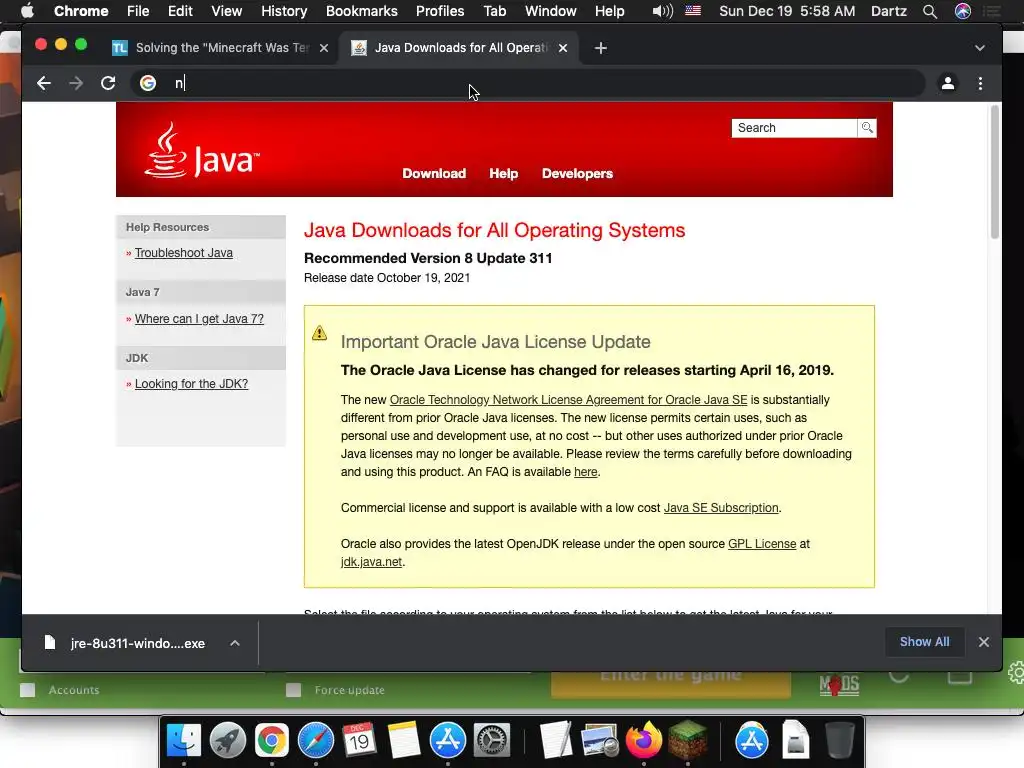This screenshot has width=1024, height=768.
Task: Open Minecraft block icon in Dock
Action: (687, 741)
